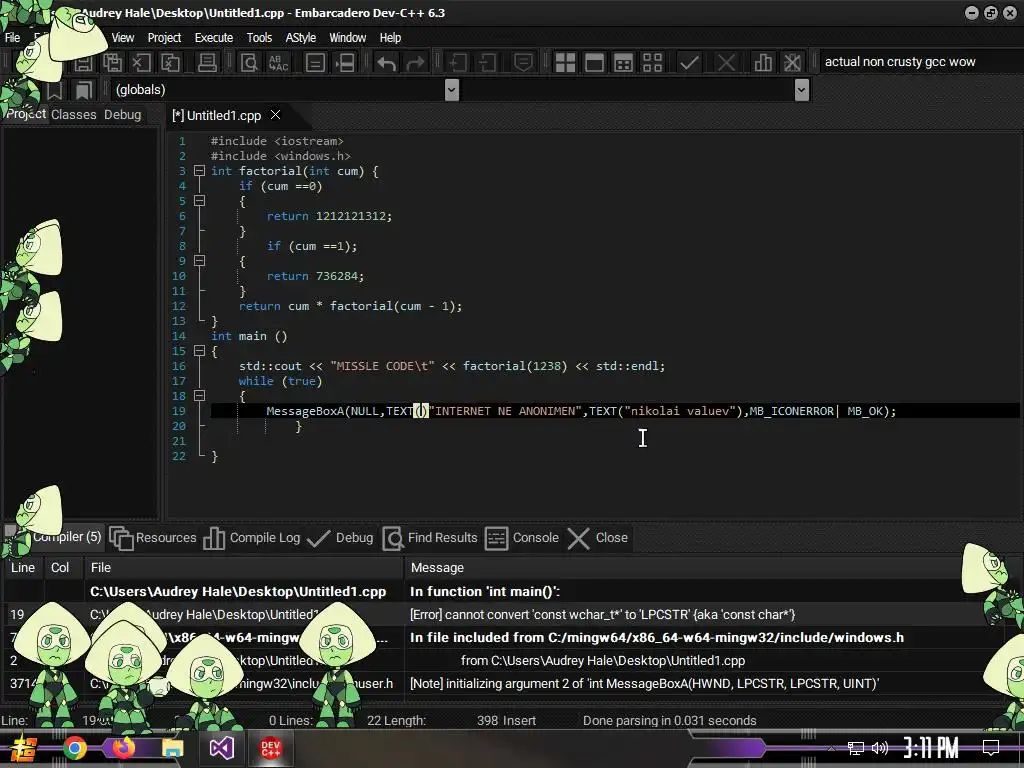Switch to the Classes side panel tab
1024x768 pixels.
click(x=74, y=115)
